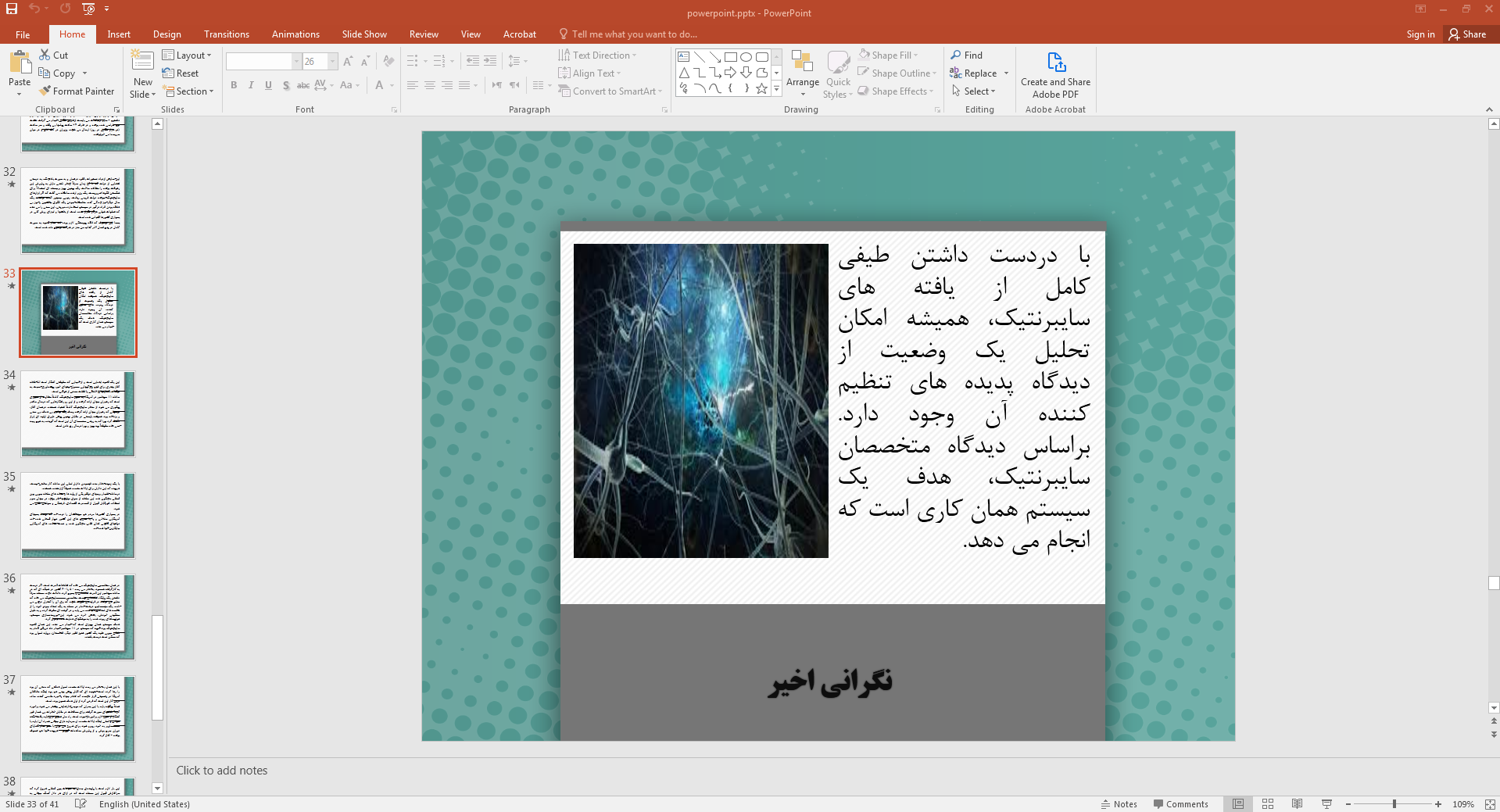
Task: Expand the Align Text dropdown
Action: pos(590,73)
